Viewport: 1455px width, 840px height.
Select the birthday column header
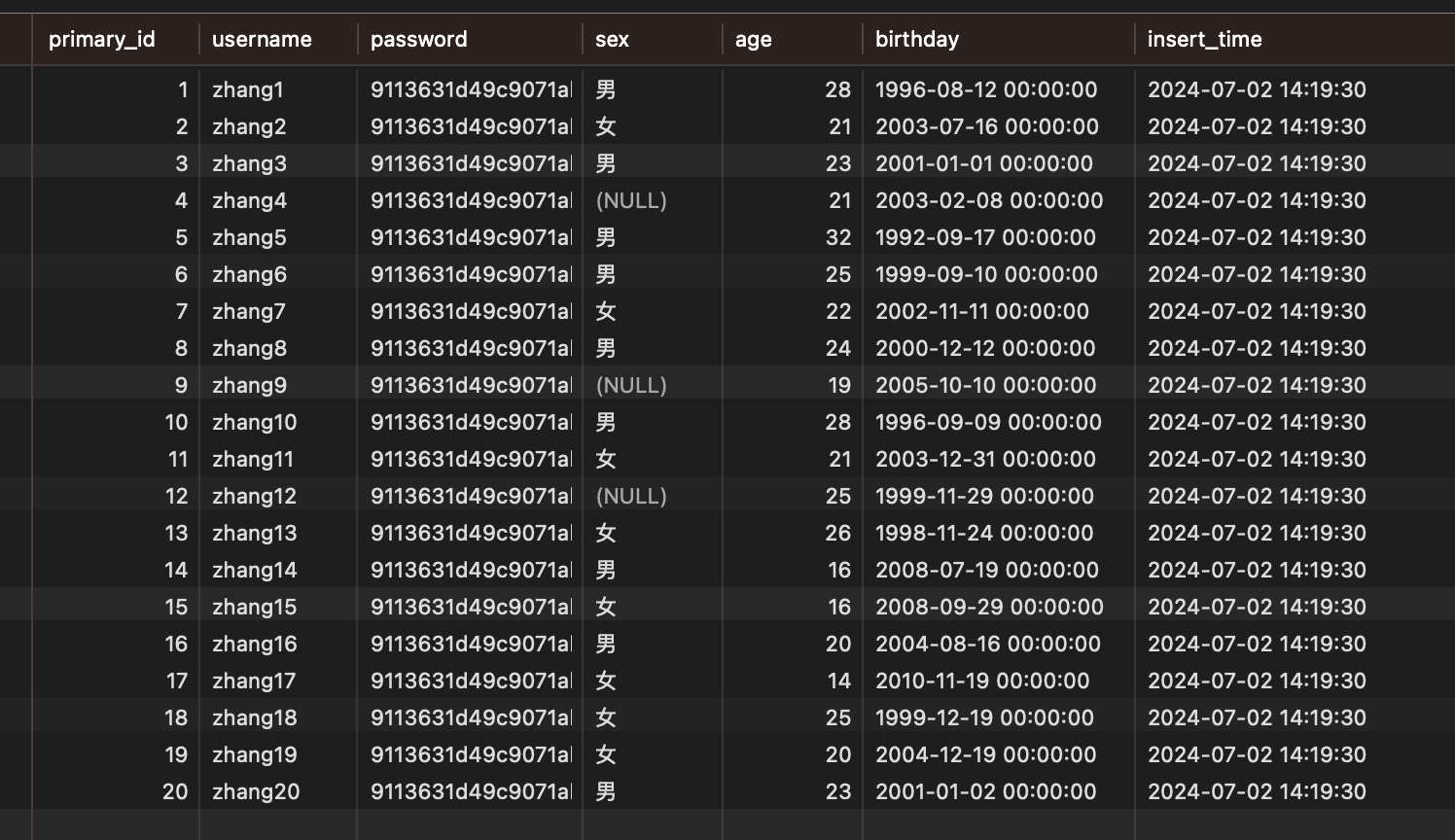[x=916, y=40]
